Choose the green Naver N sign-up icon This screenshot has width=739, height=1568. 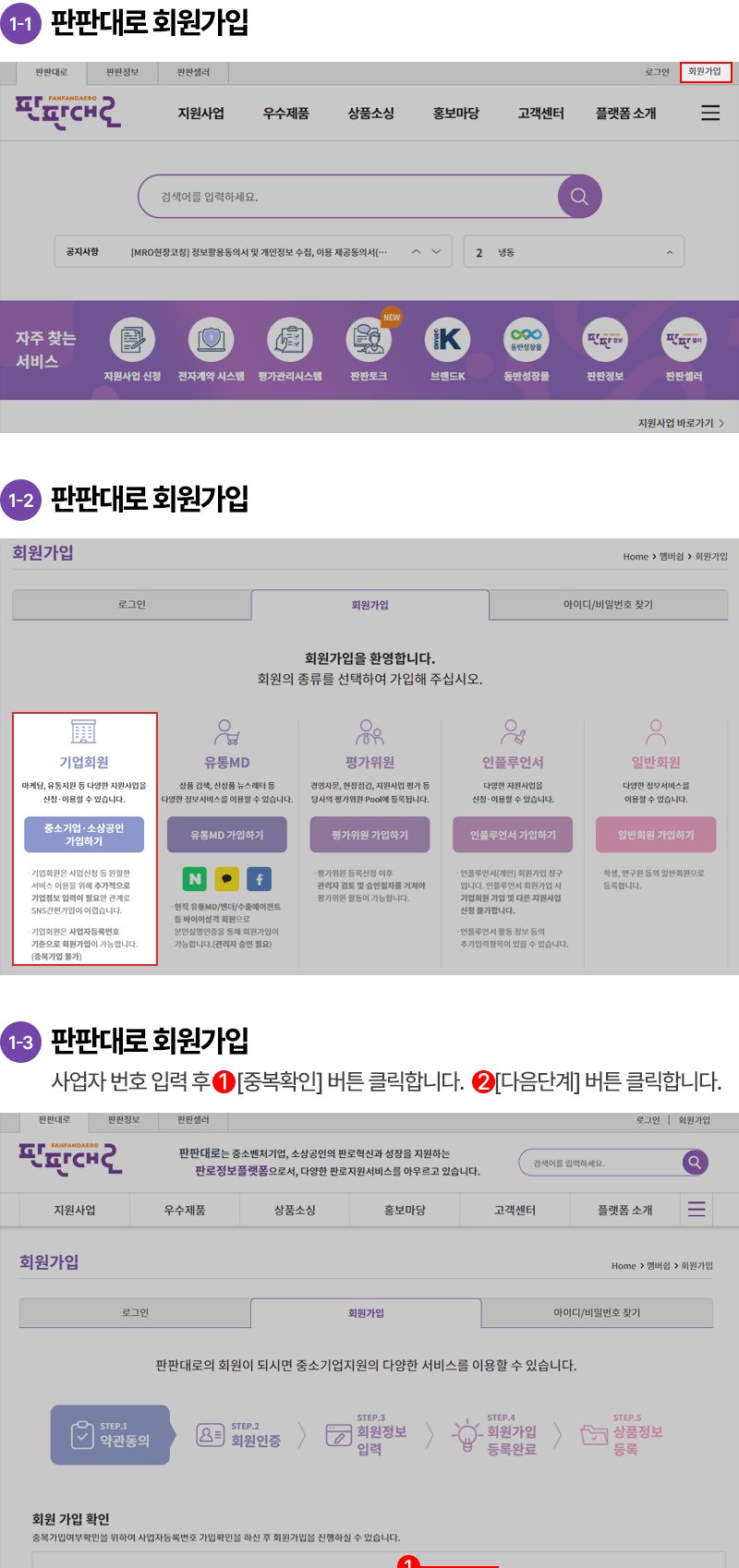coord(195,879)
